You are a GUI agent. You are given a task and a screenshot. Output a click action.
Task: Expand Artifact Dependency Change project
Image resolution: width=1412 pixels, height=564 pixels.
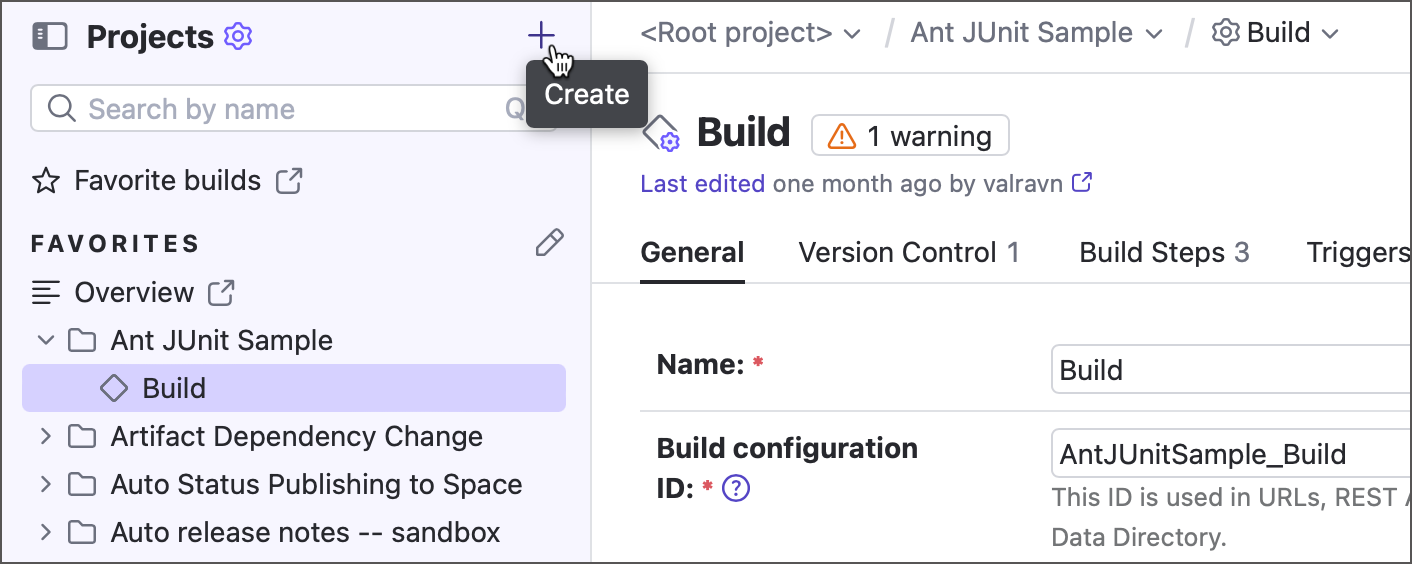[45, 436]
